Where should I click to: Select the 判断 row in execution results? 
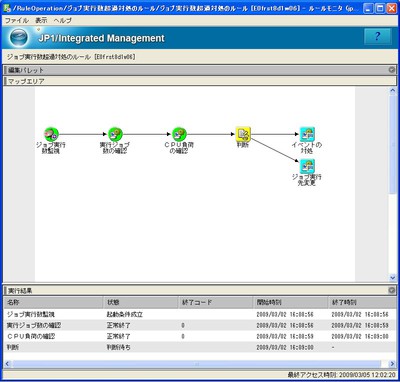(x=200, y=347)
